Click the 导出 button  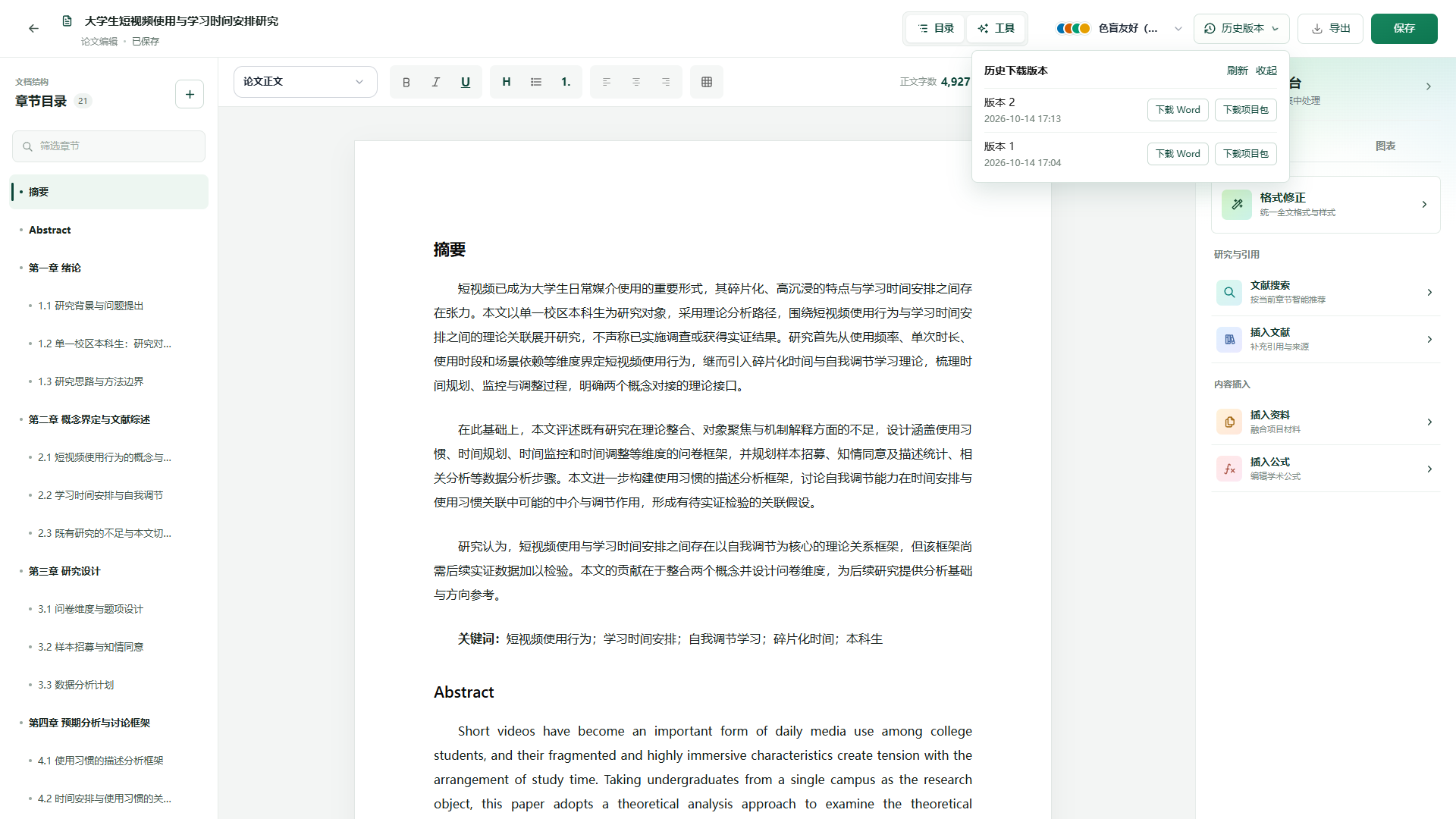[1330, 28]
